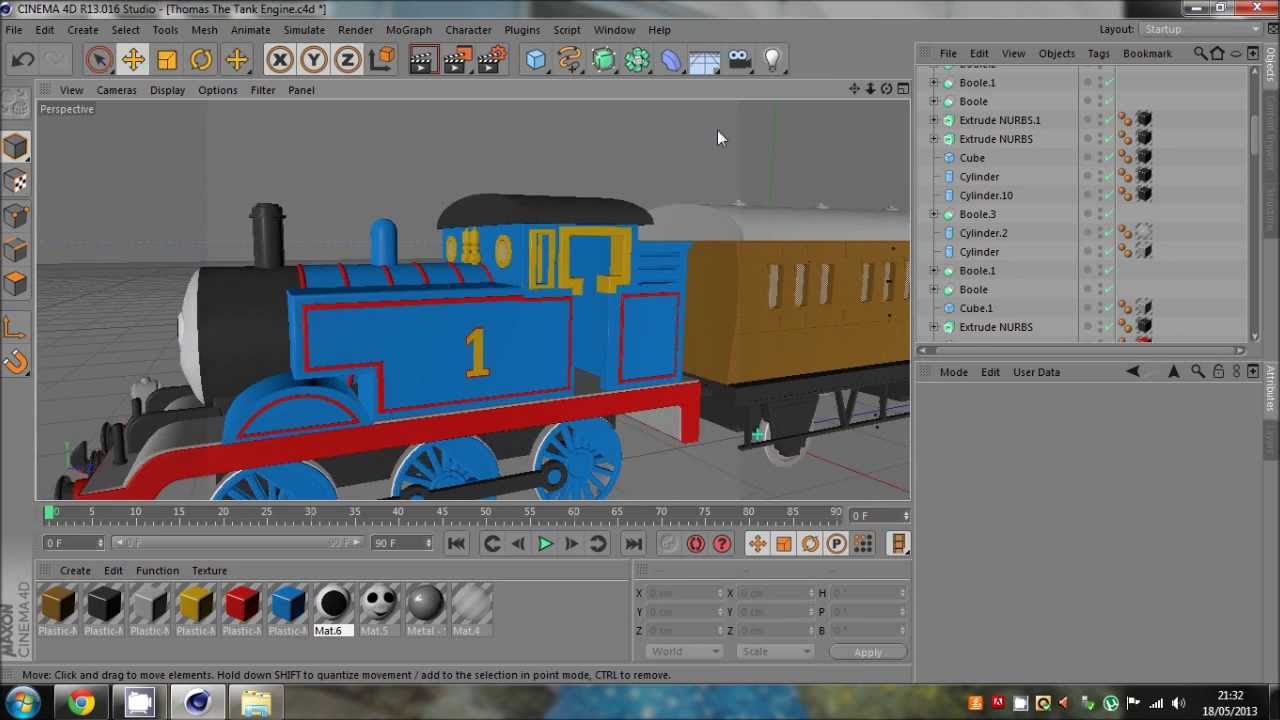This screenshot has height=720, width=1280.
Task: Toggle Position keyframe recording button
Action: [x=757, y=543]
